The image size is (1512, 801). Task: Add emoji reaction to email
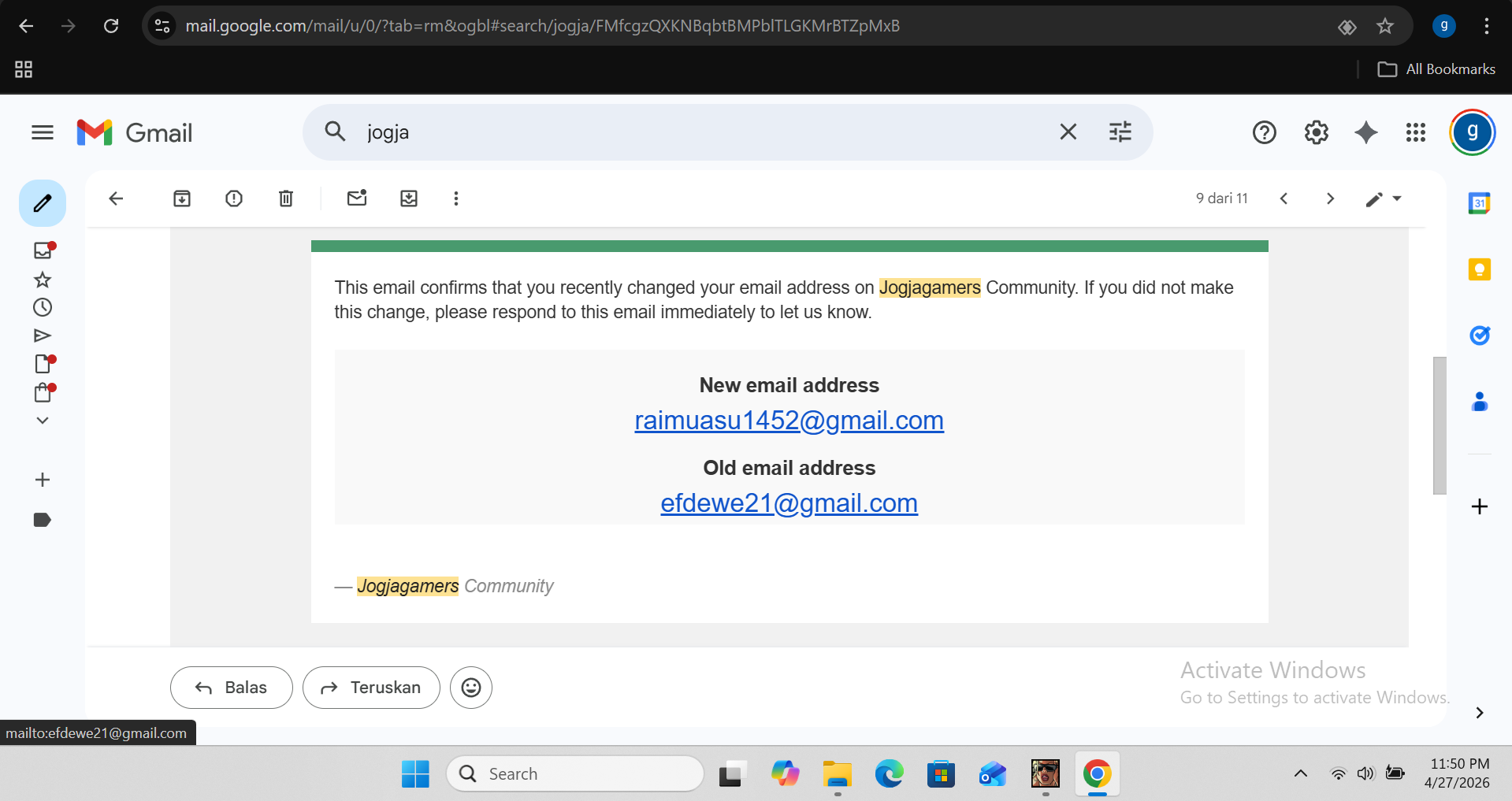point(471,688)
